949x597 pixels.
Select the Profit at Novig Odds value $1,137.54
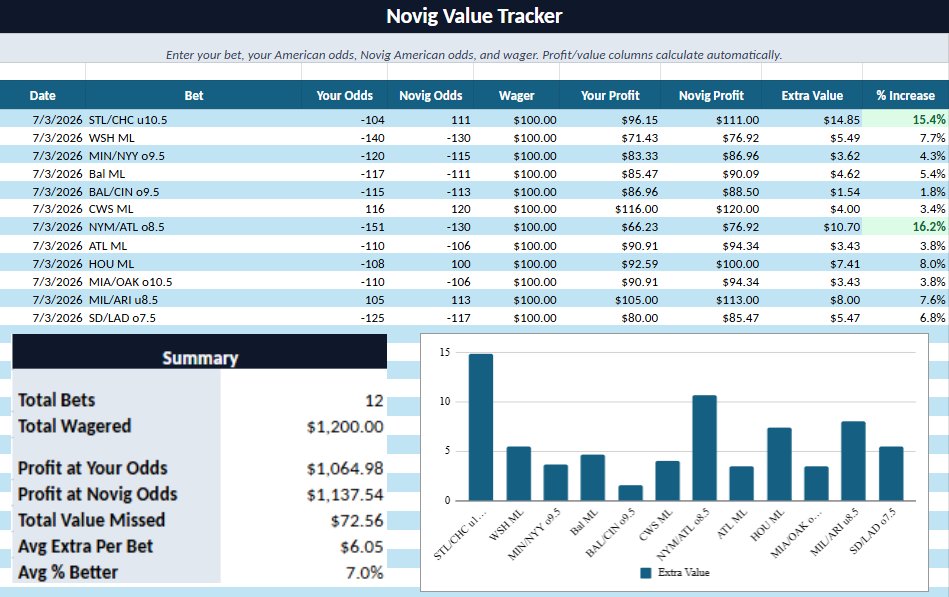[x=345, y=494]
